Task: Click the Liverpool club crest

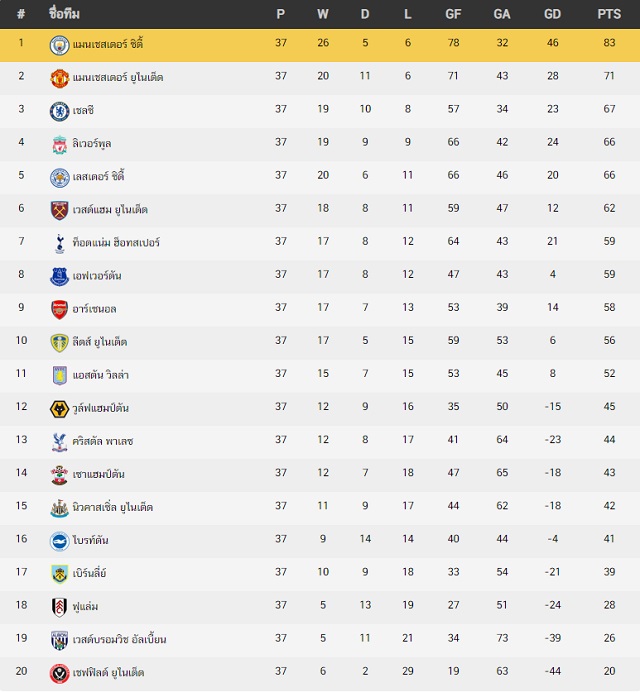Action: [59, 145]
